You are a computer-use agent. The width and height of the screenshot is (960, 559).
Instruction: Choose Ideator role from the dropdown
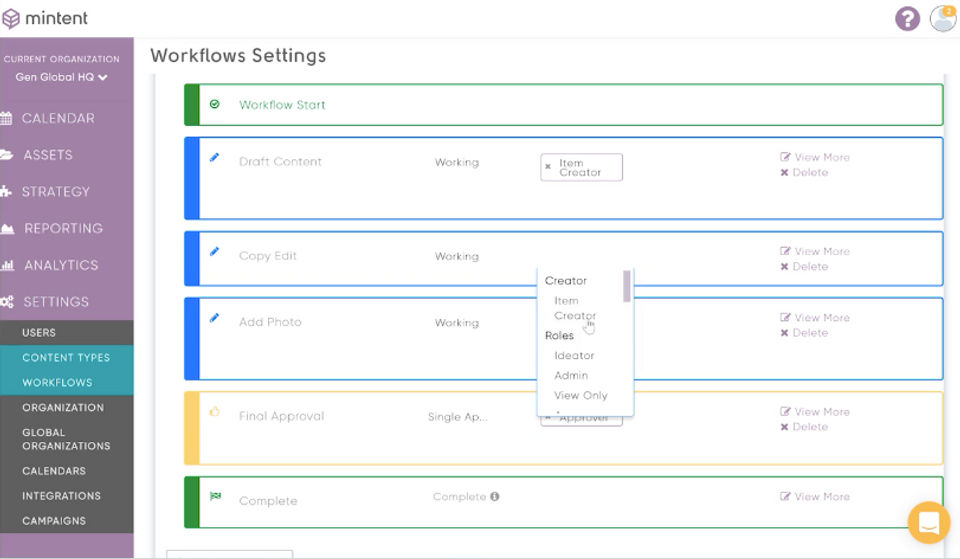click(x=574, y=356)
